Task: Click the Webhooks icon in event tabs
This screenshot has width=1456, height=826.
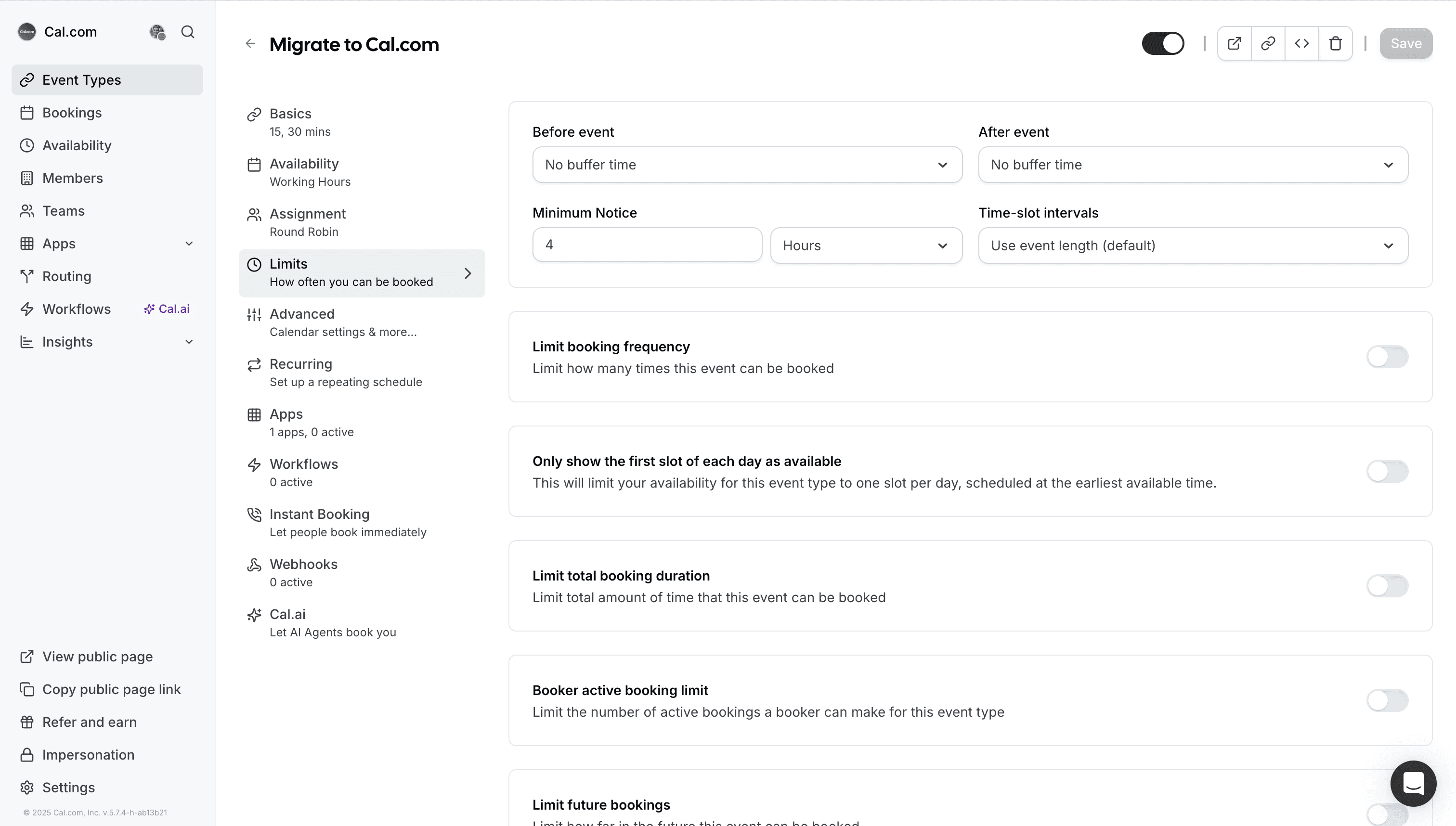Action: [x=254, y=565]
